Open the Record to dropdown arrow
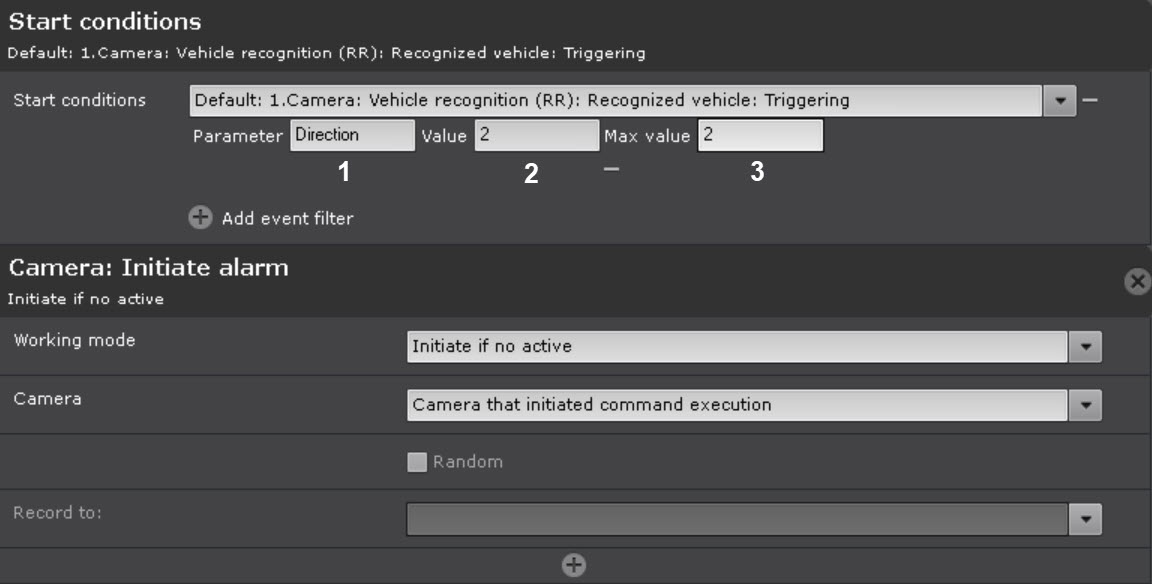Screen dimensions: 1152x584 click(1085, 519)
